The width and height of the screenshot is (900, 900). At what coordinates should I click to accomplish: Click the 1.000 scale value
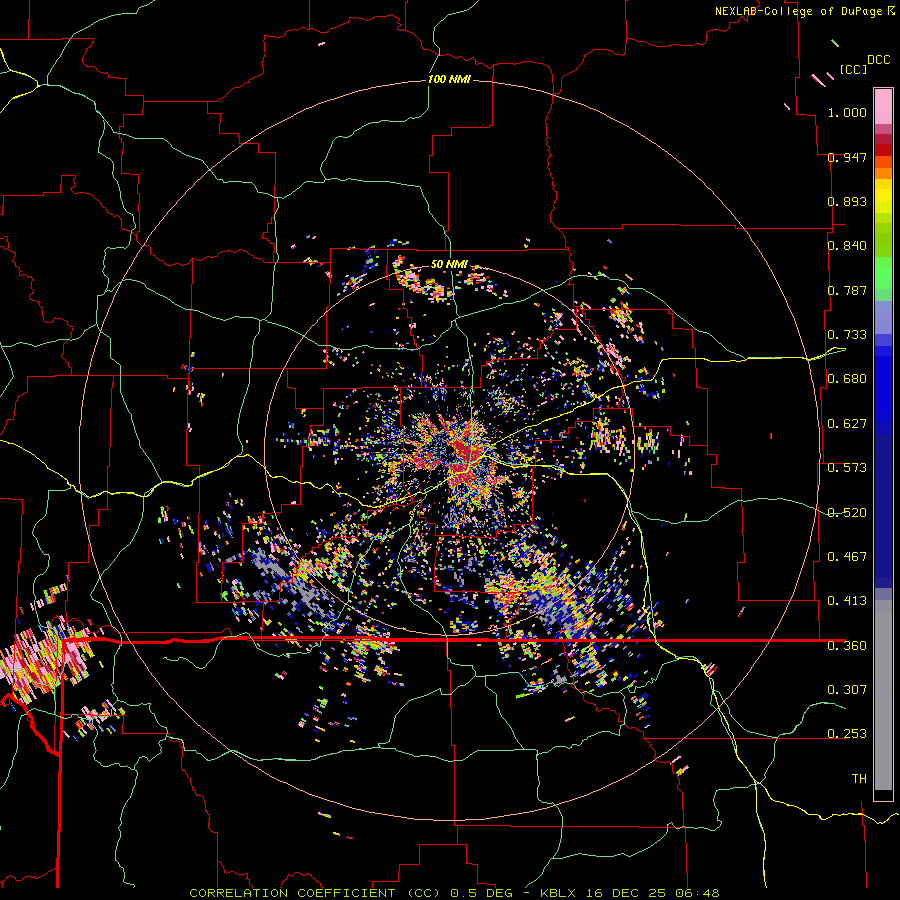(847, 112)
